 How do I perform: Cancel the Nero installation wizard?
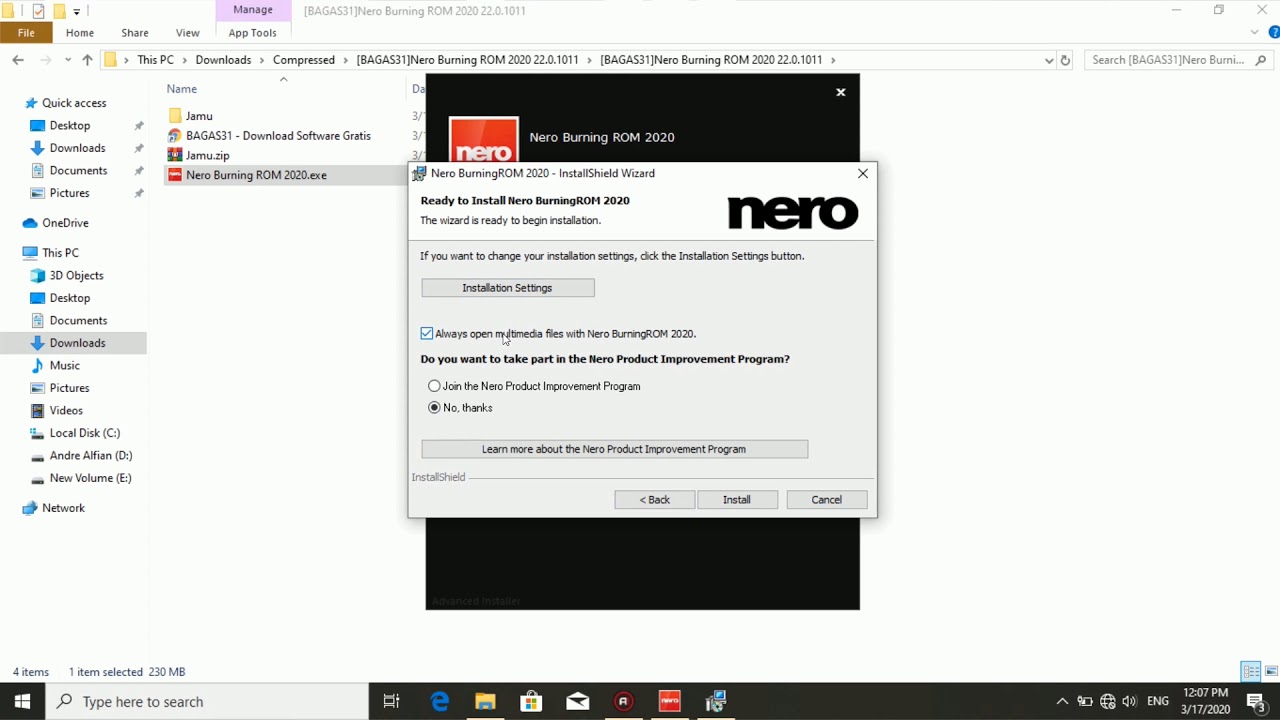click(827, 500)
